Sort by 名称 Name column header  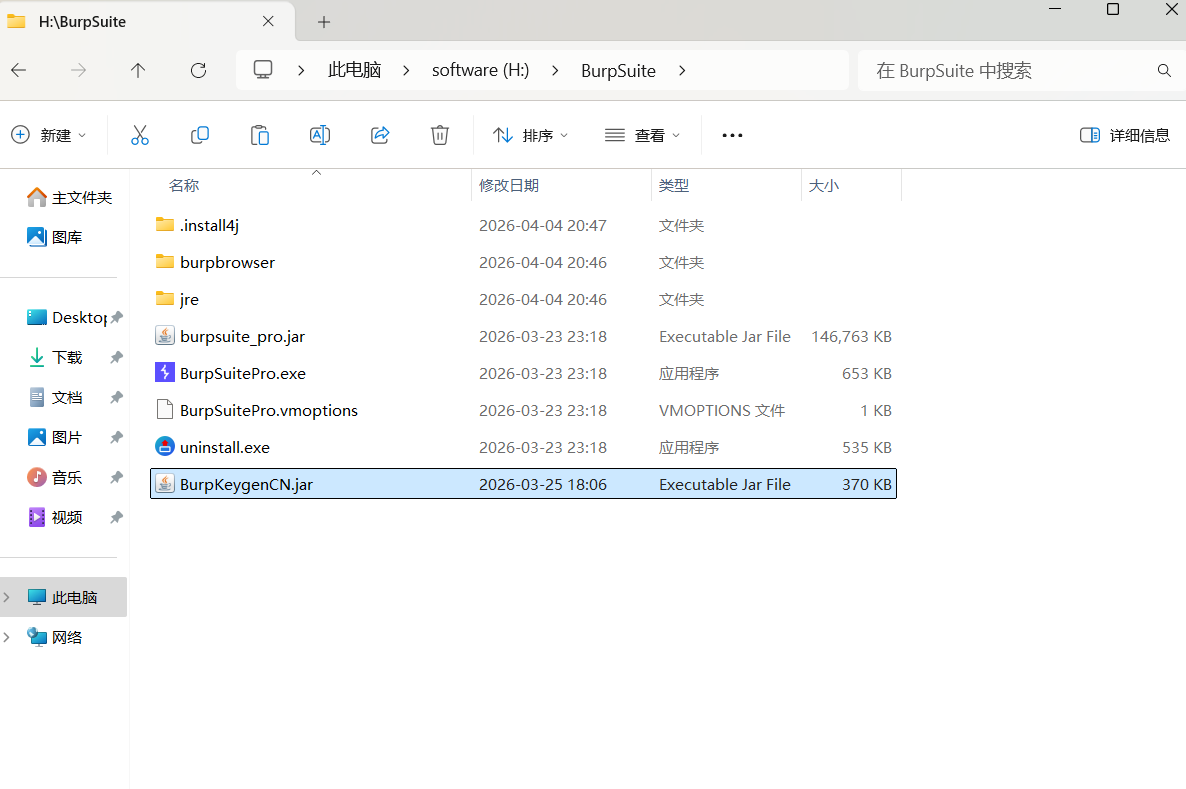pos(184,185)
